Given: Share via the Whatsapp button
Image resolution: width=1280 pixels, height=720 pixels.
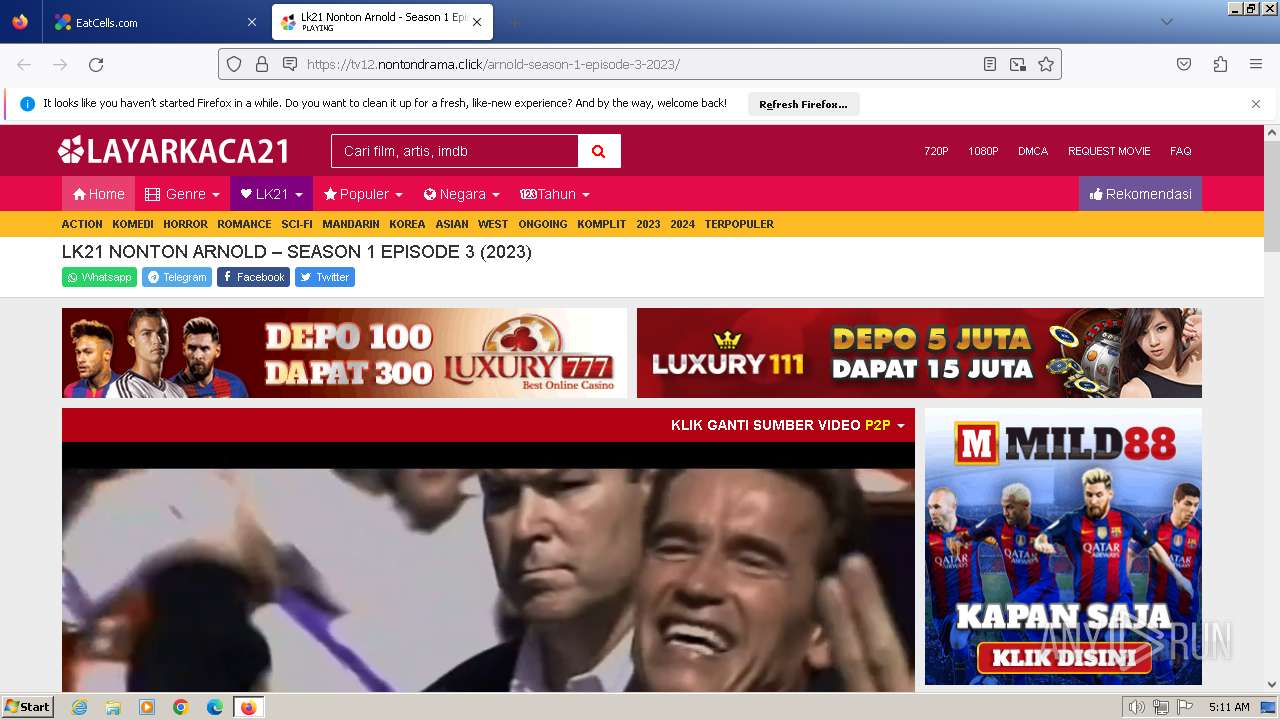Looking at the screenshot, I should click(x=99, y=277).
